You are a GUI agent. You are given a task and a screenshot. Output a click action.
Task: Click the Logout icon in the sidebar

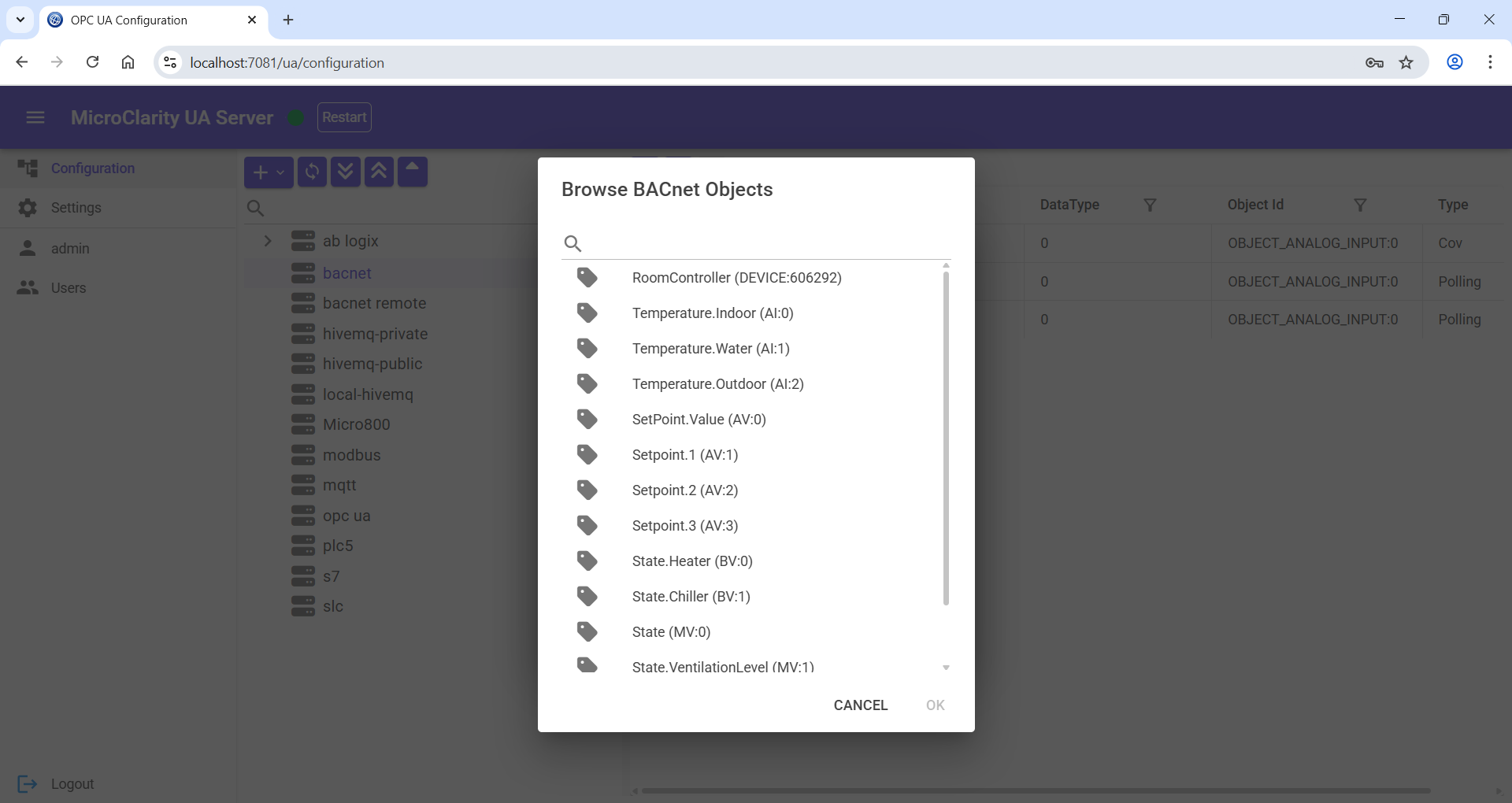tap(28, 784)
